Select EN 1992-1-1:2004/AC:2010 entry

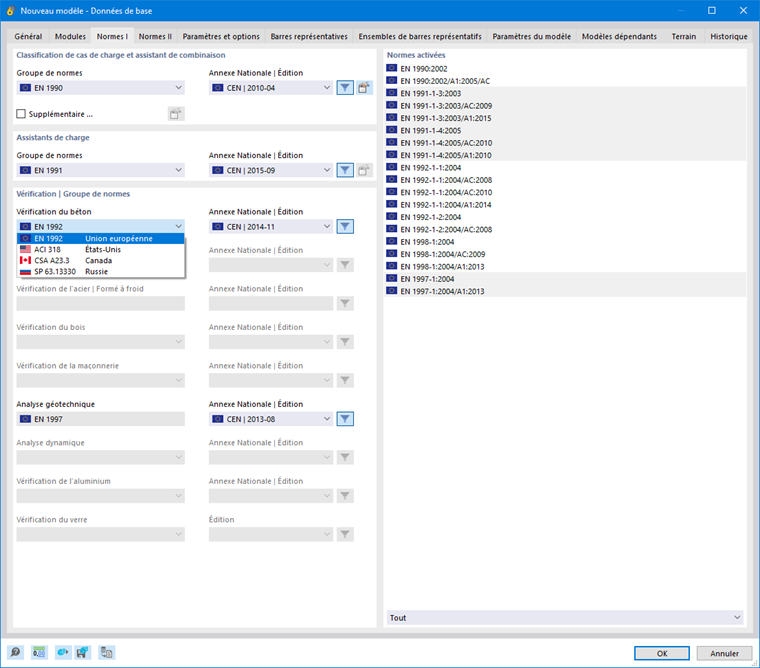click(565, 192)
